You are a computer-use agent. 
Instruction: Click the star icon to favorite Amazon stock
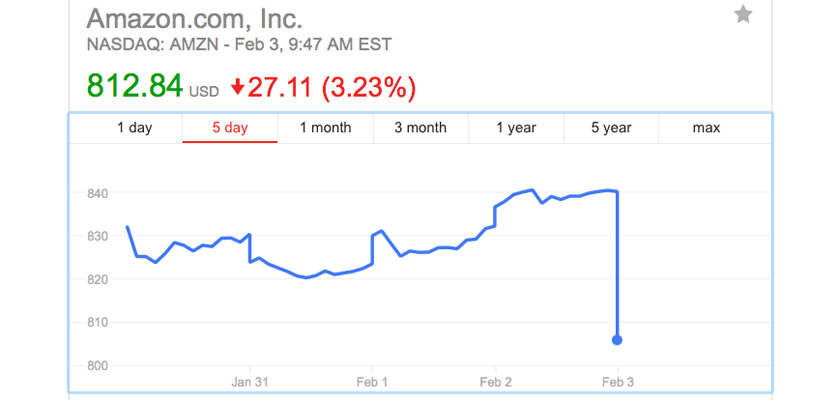tap(743, 15)
